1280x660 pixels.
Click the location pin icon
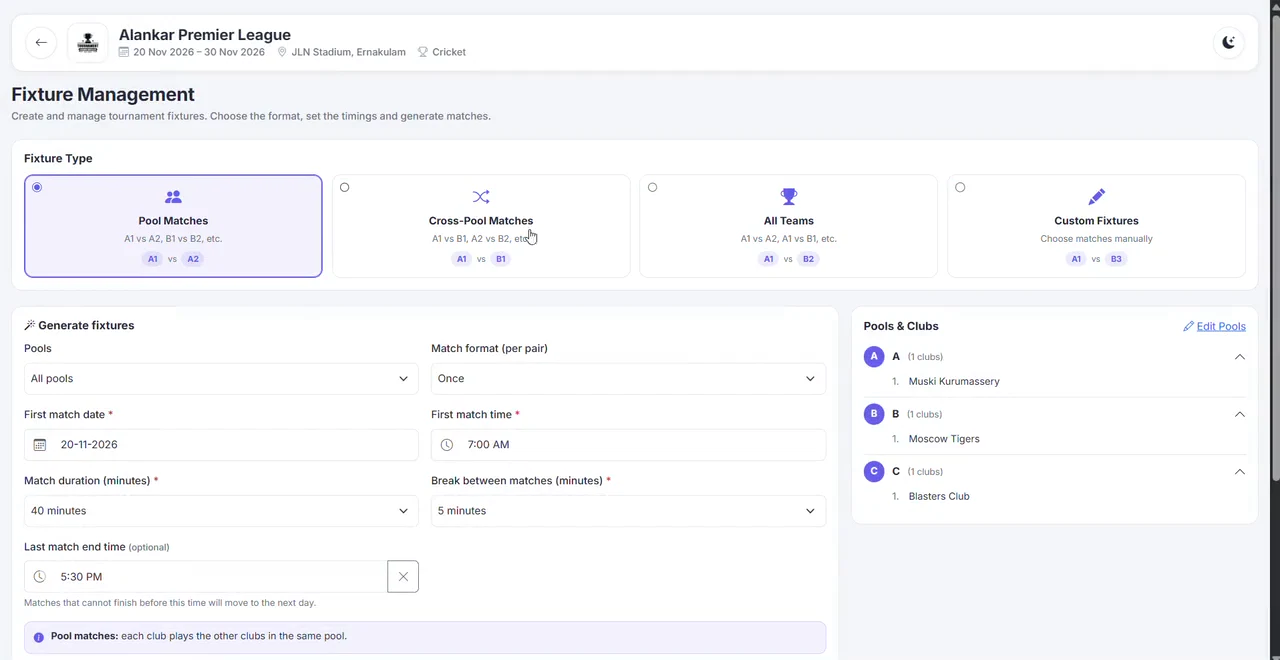tap(282, 52)
